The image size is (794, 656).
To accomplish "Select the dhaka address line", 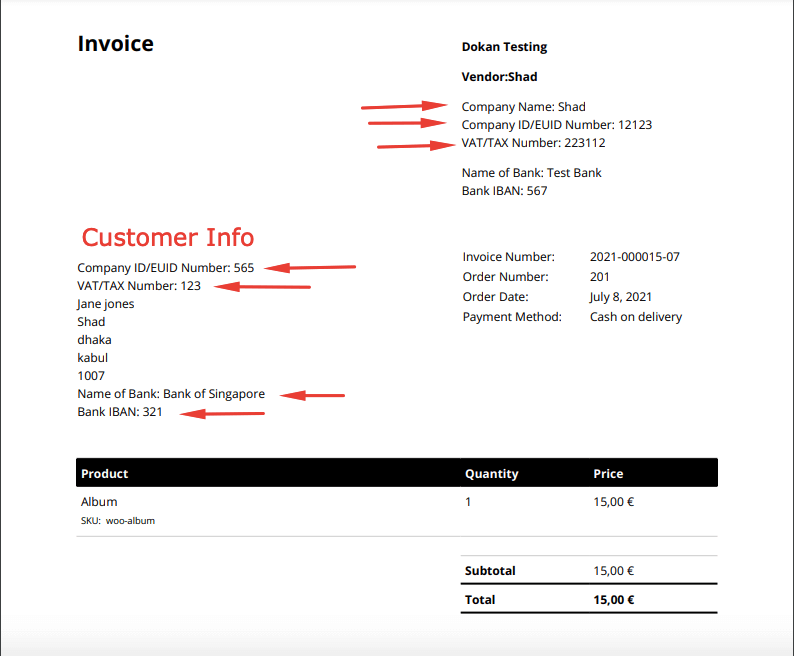I will [94, 340].
